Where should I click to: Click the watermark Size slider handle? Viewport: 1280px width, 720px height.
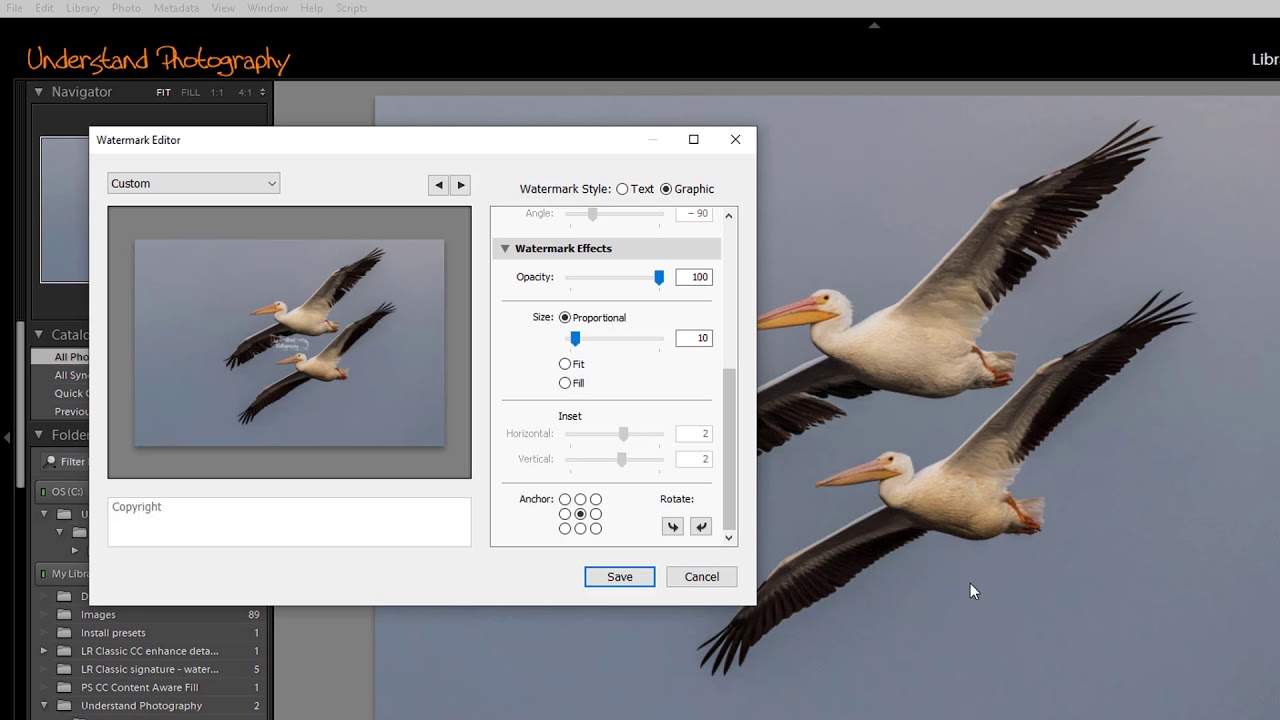[x=575, y=339]
